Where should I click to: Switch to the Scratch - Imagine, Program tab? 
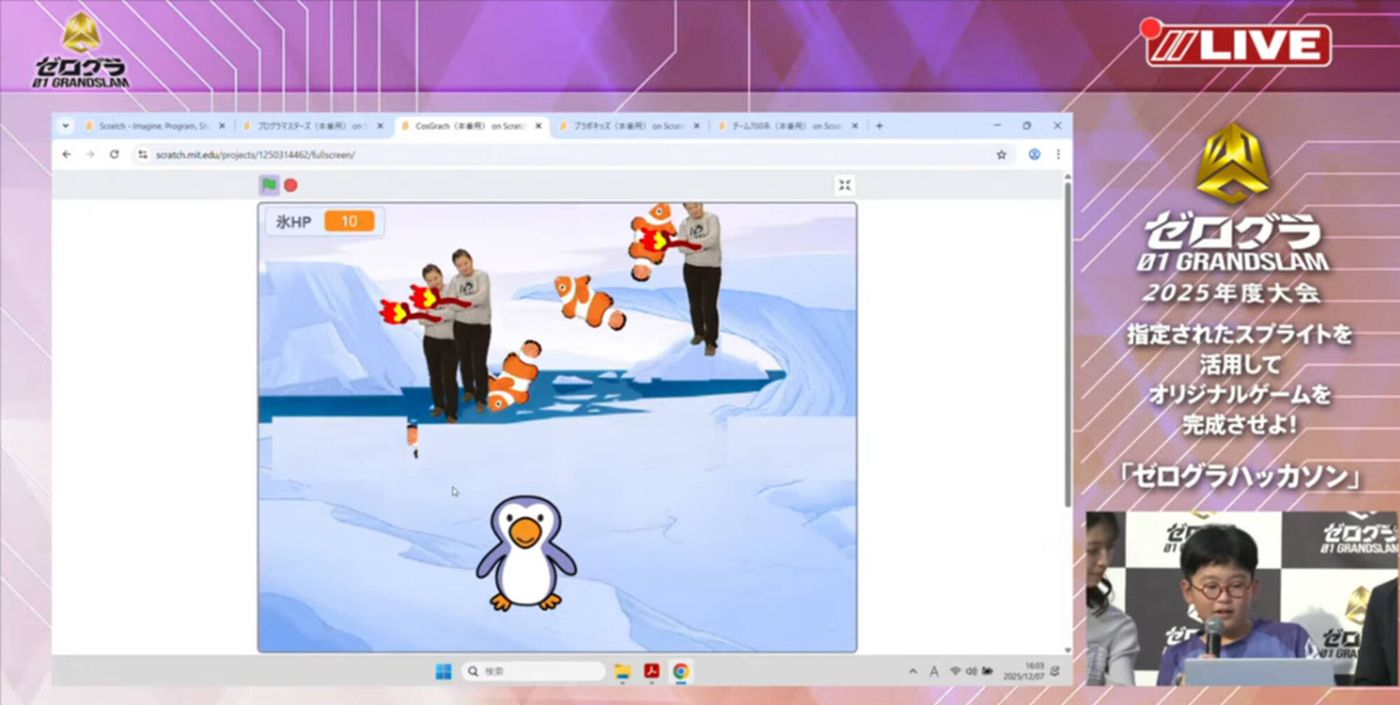(155, 126)
